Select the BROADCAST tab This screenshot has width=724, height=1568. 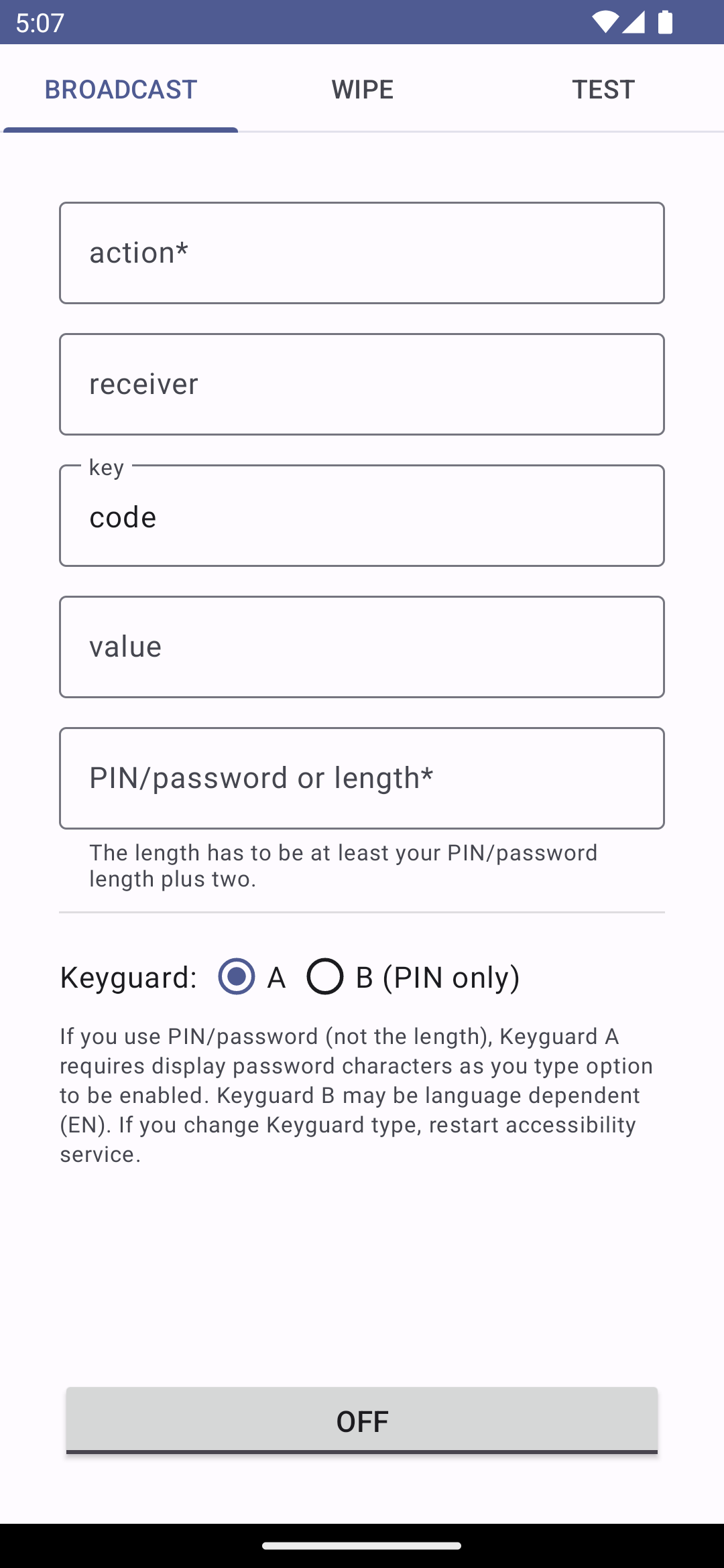(x=121, y=89)
